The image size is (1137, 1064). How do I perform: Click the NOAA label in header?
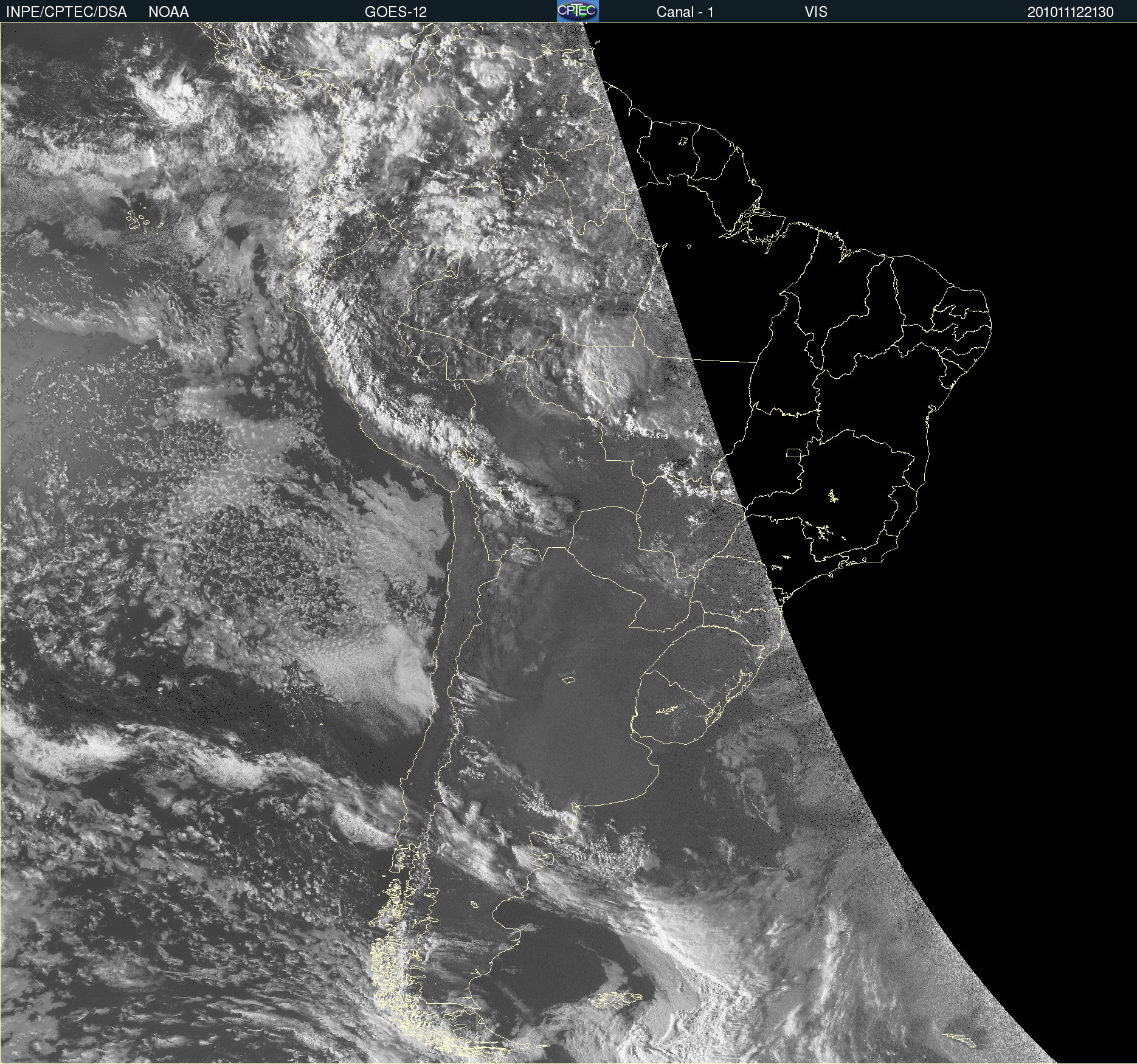[x=168, y=12]
